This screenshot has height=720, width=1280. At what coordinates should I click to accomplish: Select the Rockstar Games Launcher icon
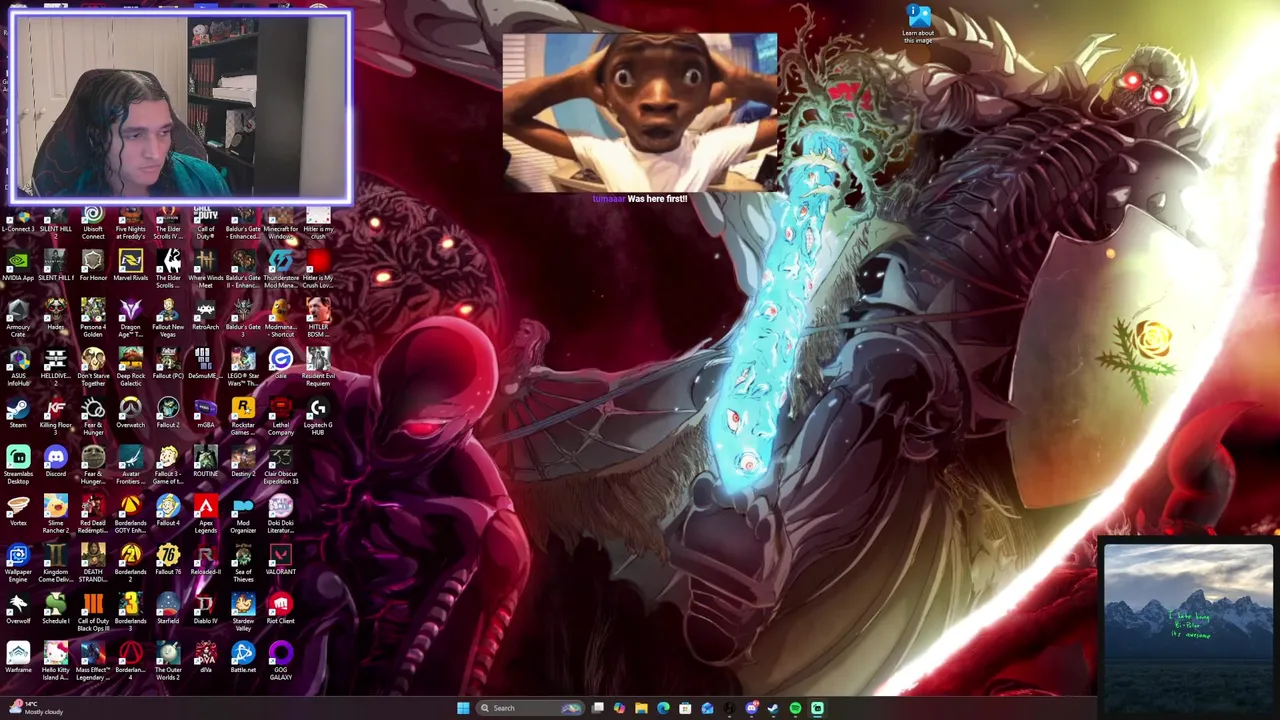coord(243,418)
